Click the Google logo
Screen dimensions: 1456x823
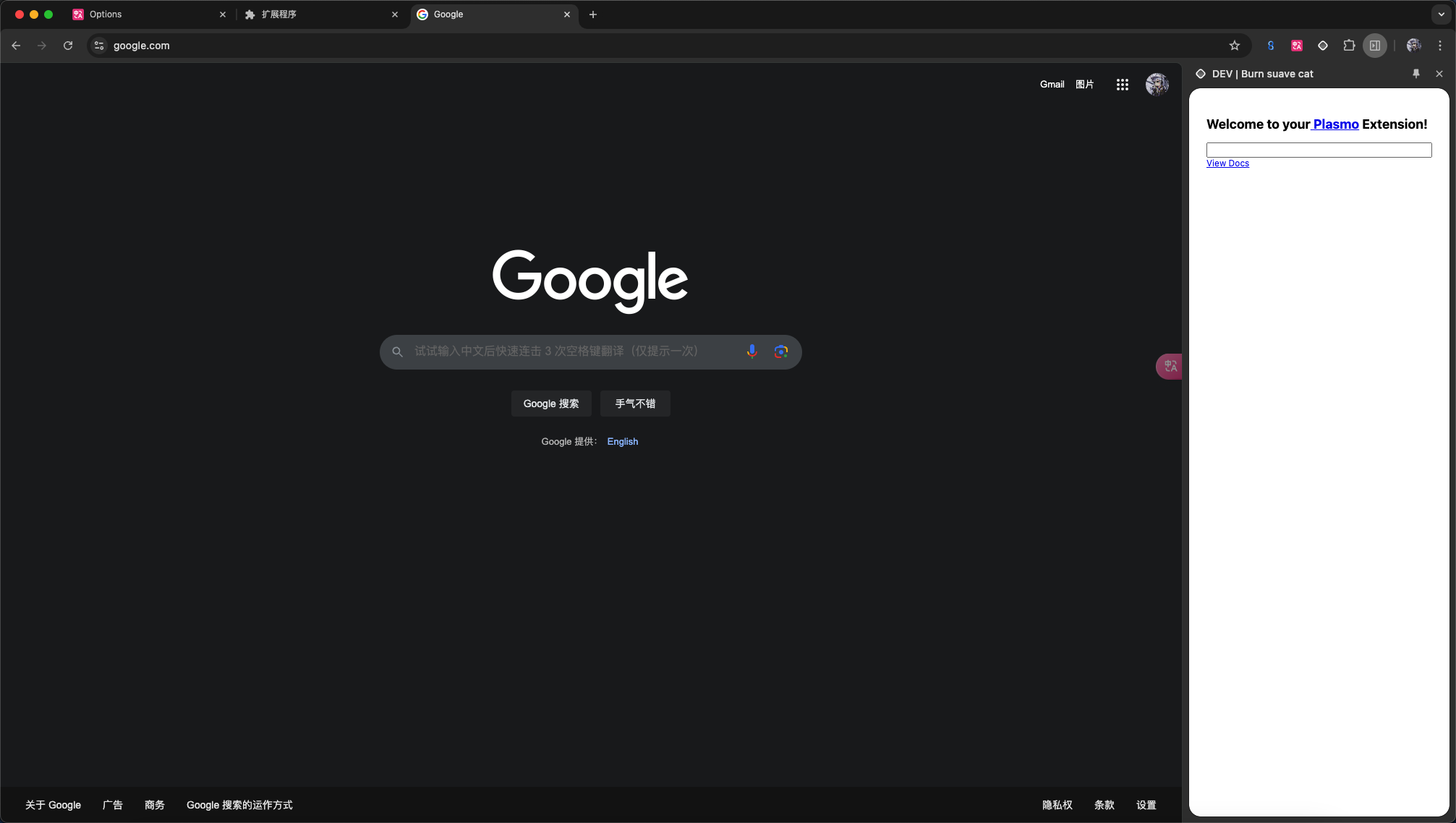[590, 281]
